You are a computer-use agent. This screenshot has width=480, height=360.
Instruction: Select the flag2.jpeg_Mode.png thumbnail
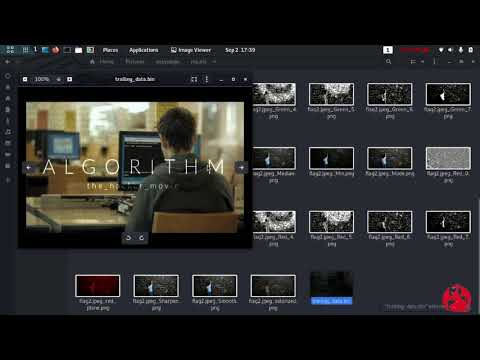click(x=390, y=158)
